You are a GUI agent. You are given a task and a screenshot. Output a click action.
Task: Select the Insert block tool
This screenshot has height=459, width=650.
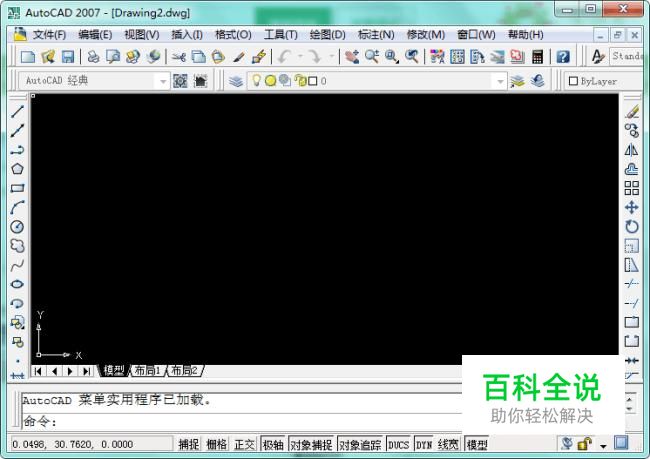(x=17, y=322)
